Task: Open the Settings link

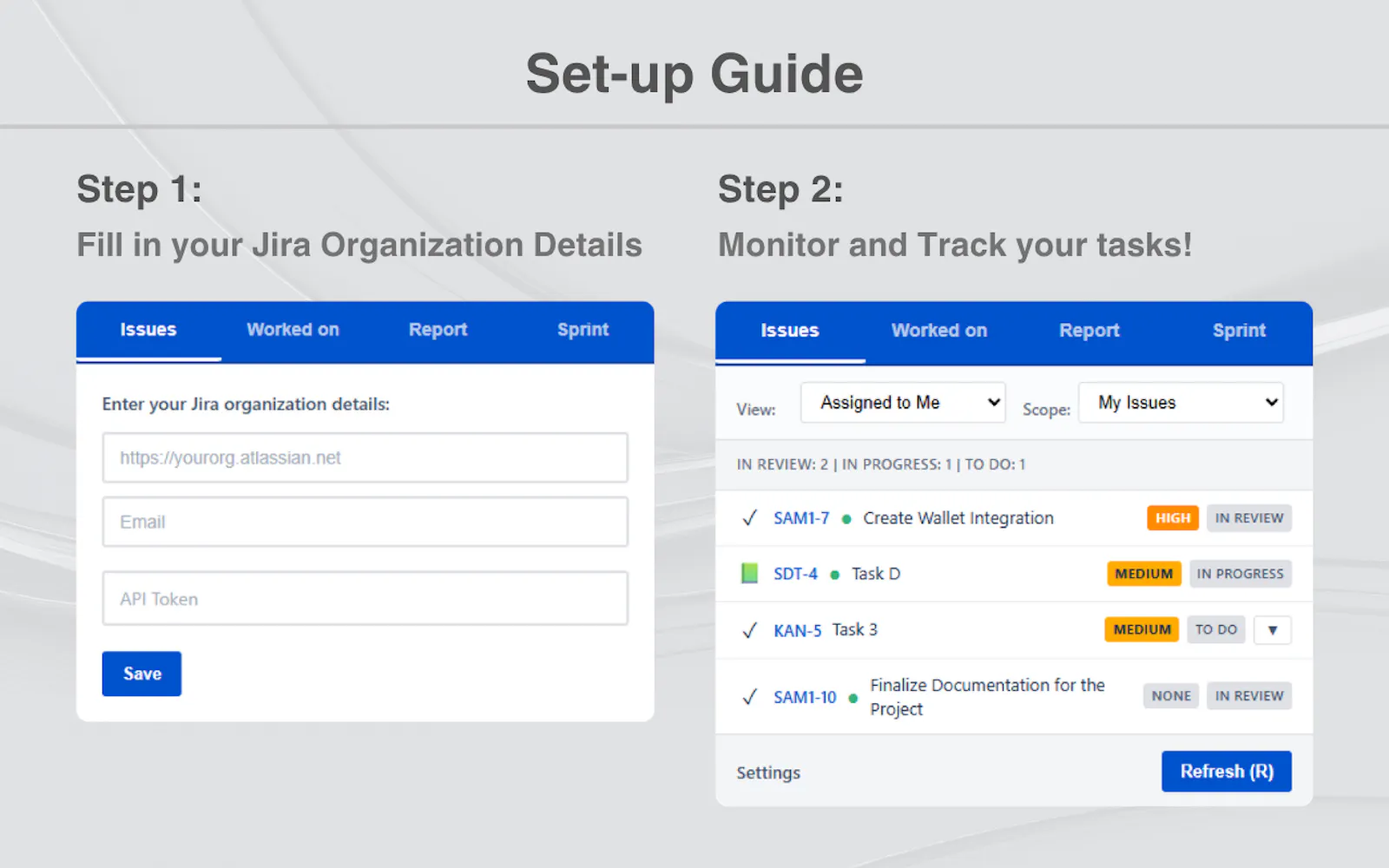Action: tap(768, 773)
